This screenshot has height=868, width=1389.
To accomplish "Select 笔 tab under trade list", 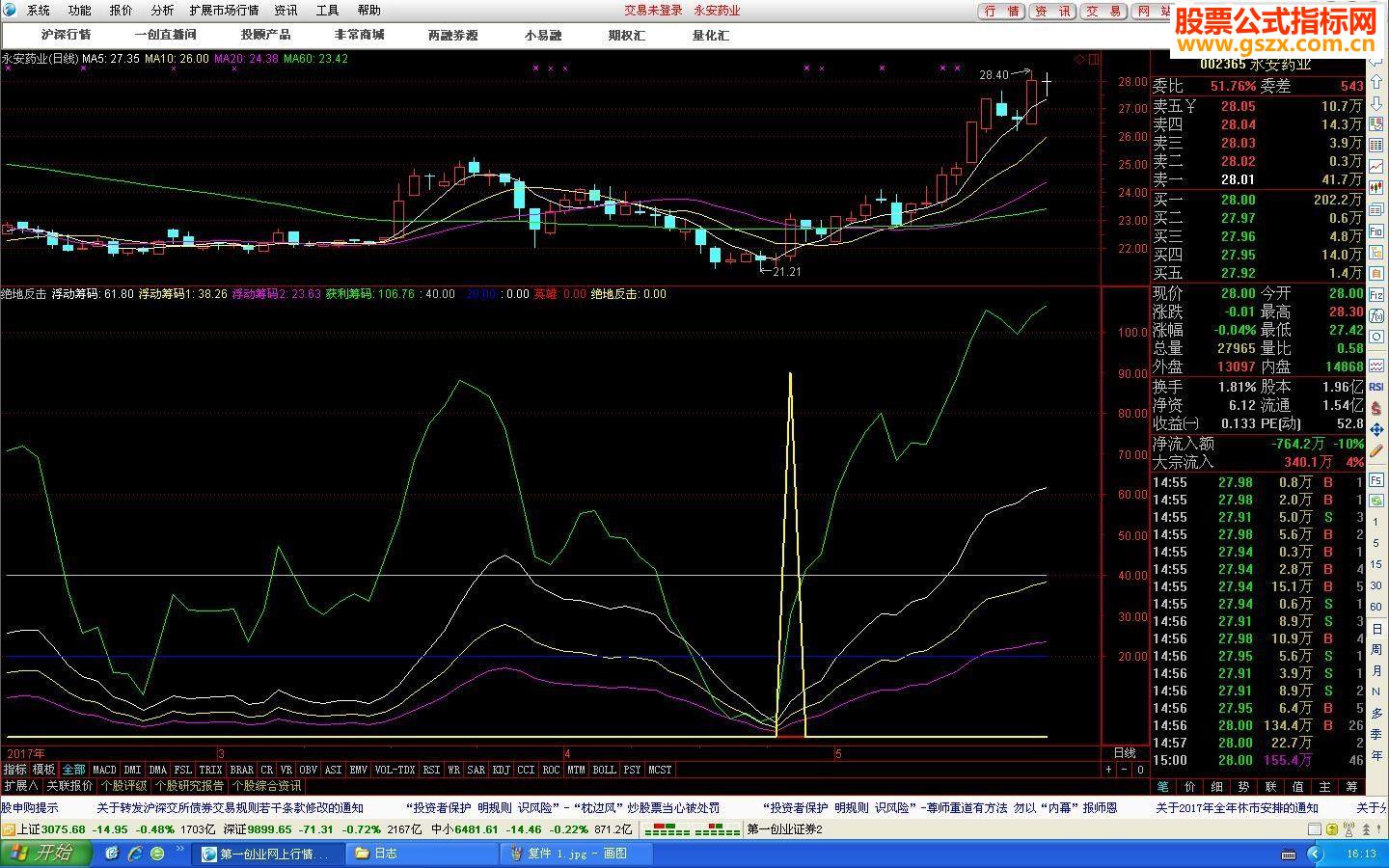I will [x=1163, y=787].
